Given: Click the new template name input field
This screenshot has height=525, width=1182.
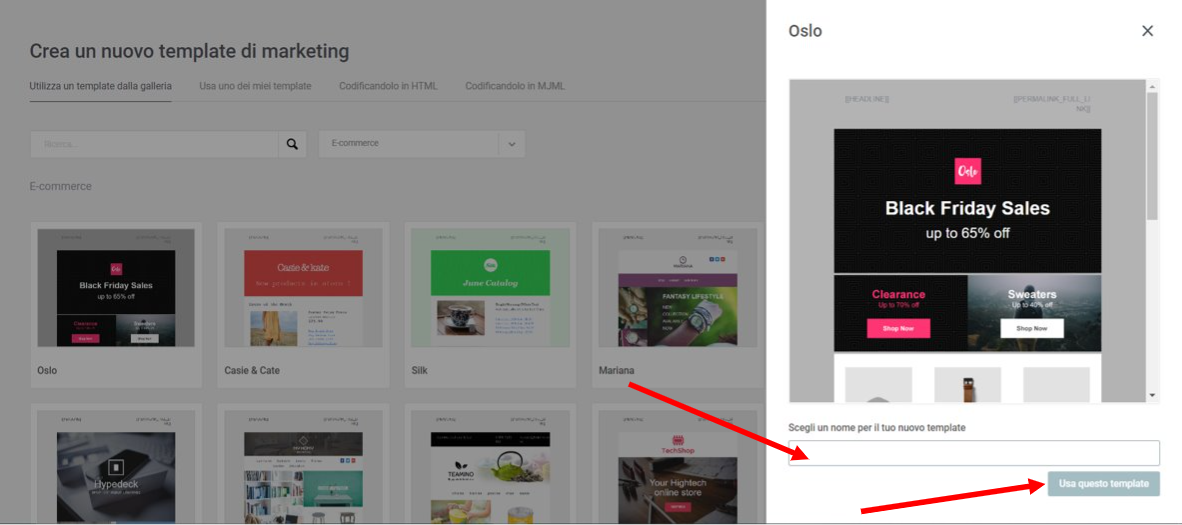Looking at the screenshot, I should tap(973, 453).
